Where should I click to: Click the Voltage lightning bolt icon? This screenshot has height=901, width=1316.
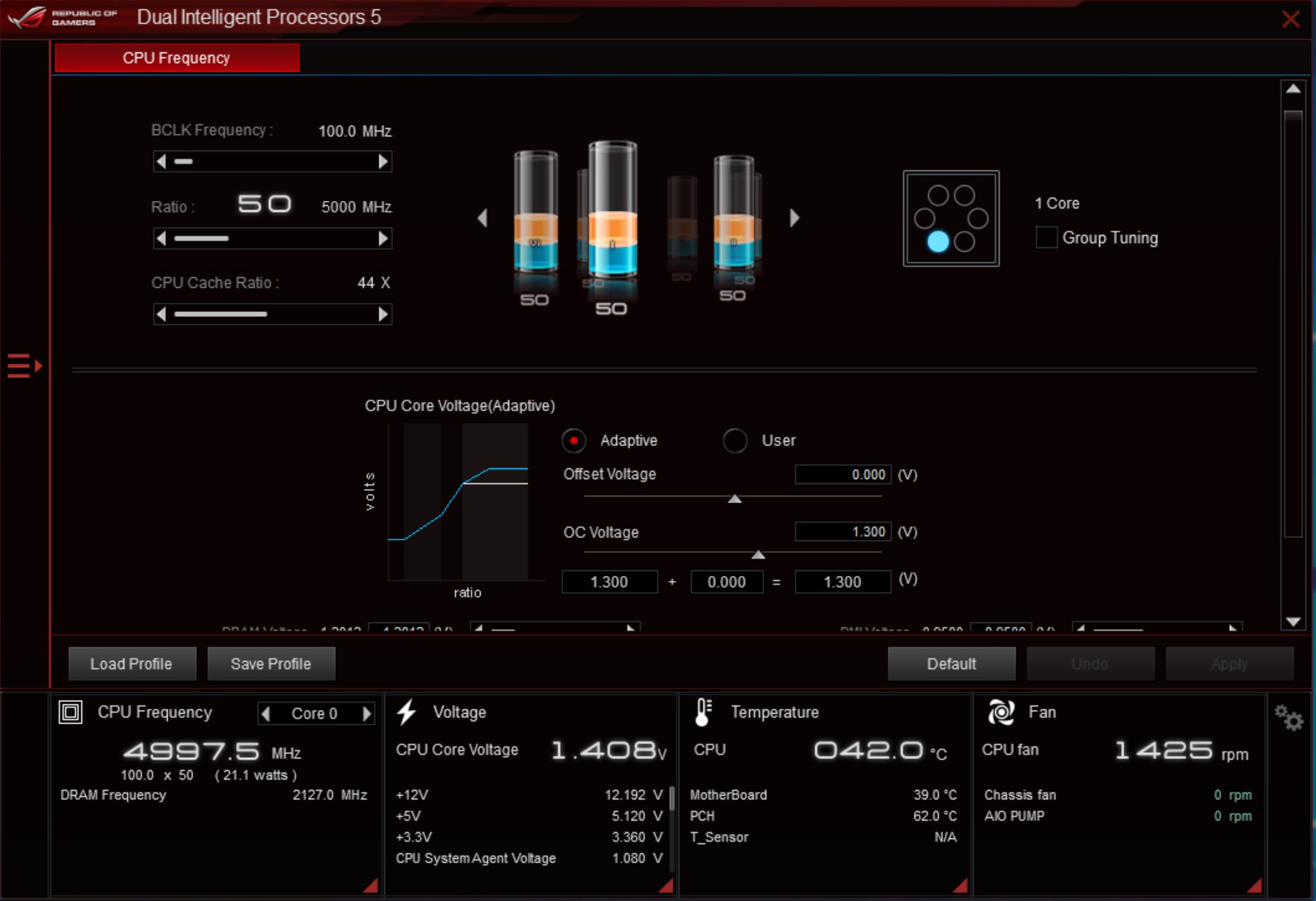click(406, 712)
